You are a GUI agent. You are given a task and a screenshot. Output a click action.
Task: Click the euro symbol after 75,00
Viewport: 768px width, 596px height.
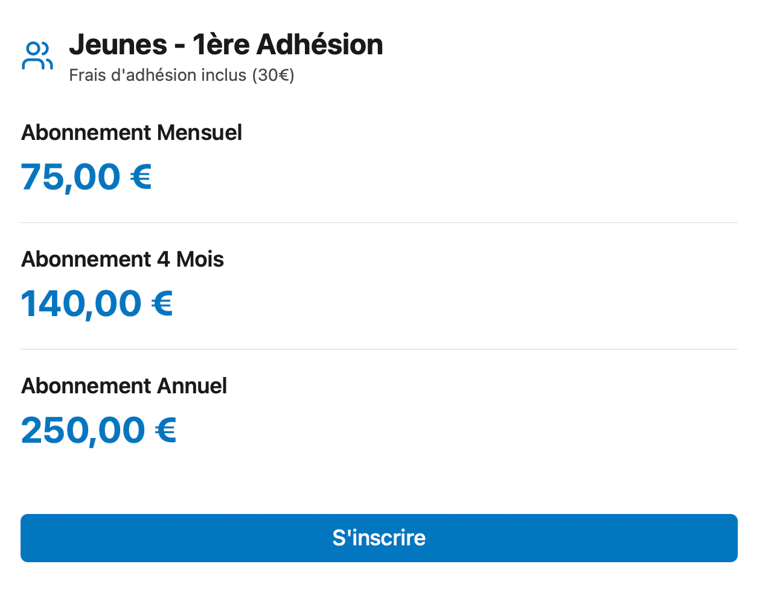(141, 177)
